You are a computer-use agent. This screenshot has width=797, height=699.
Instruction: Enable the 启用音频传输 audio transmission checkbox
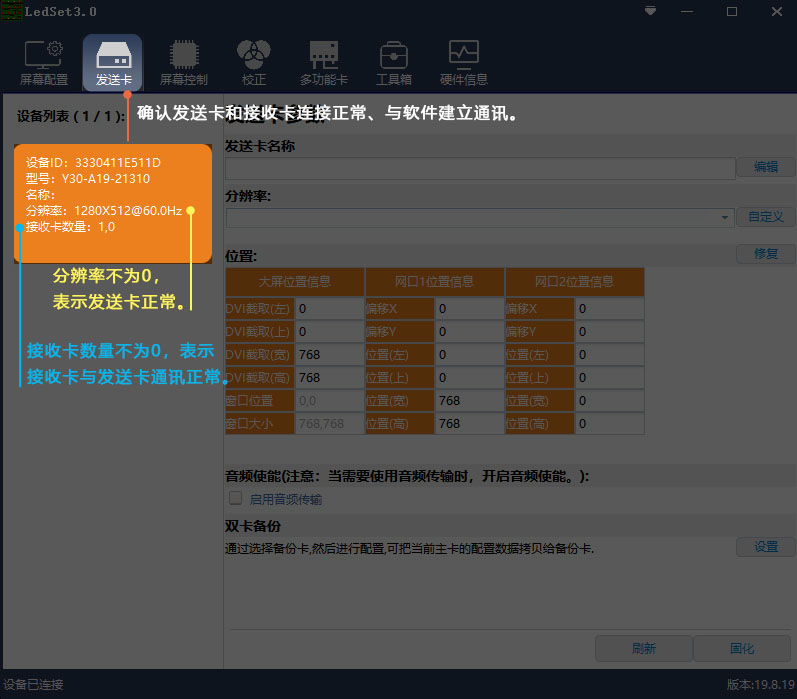tap(235, 498)
